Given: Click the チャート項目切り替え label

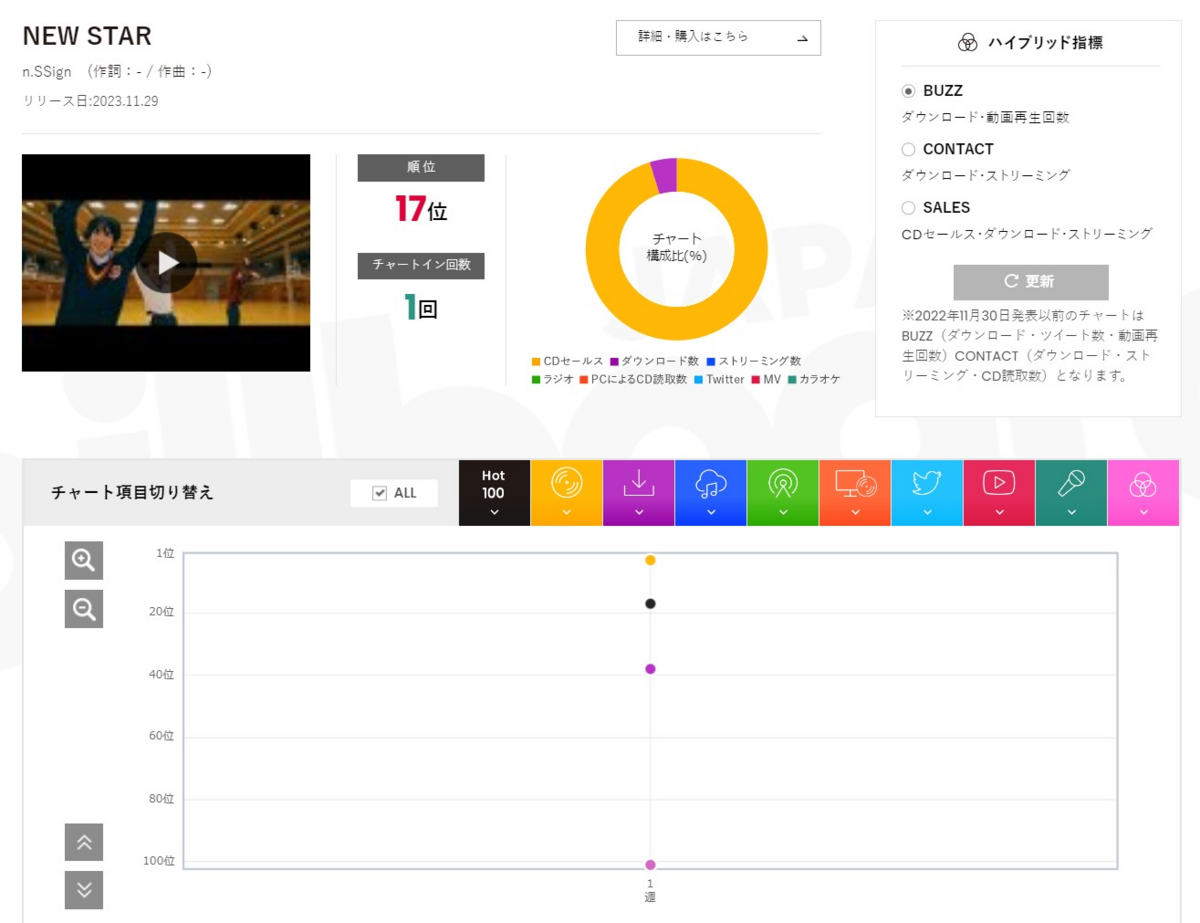Looking at the screenshot, I should (132, 493).
